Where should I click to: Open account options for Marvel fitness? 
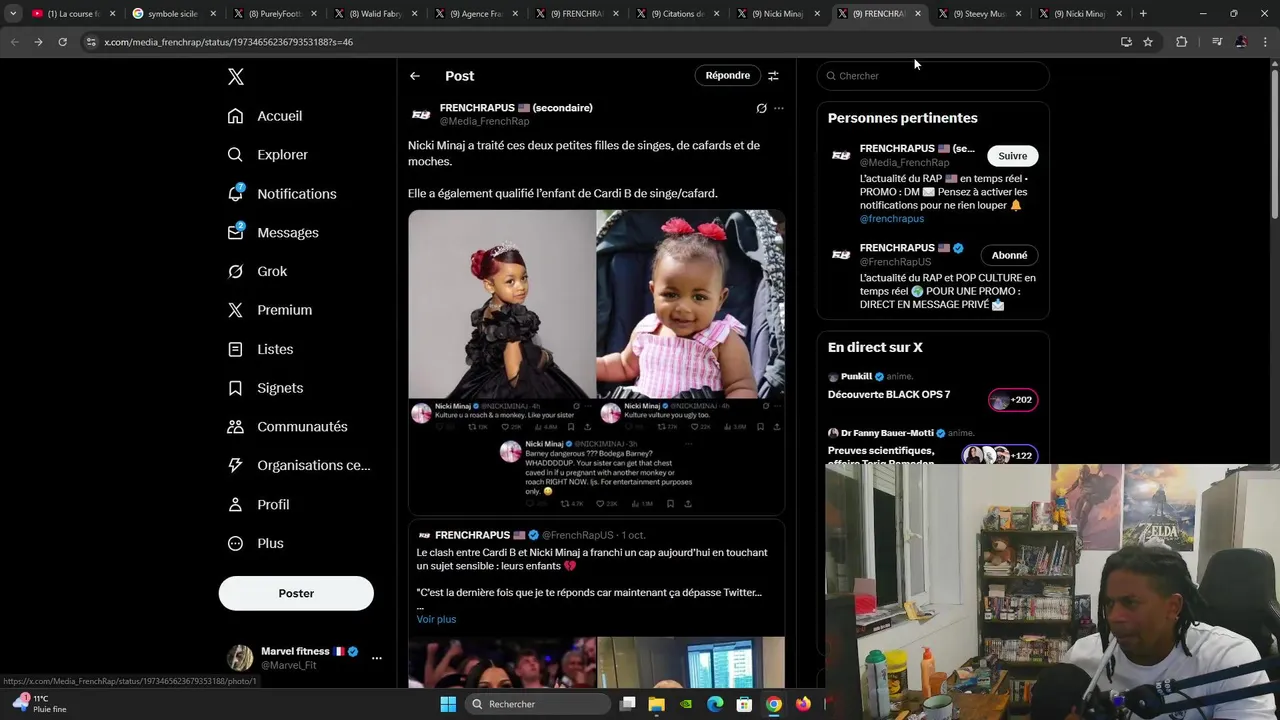(377, 658)
